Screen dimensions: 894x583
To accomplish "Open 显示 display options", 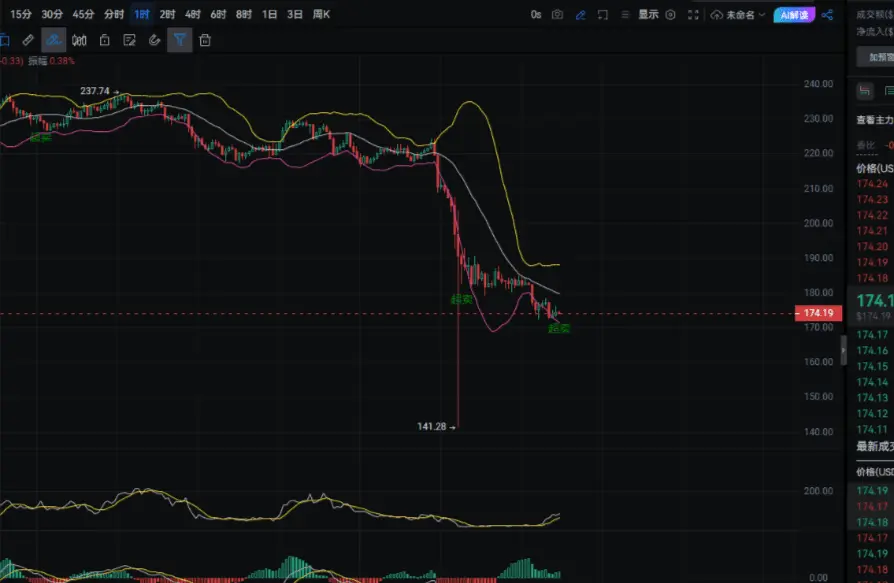I will [648, 15].
